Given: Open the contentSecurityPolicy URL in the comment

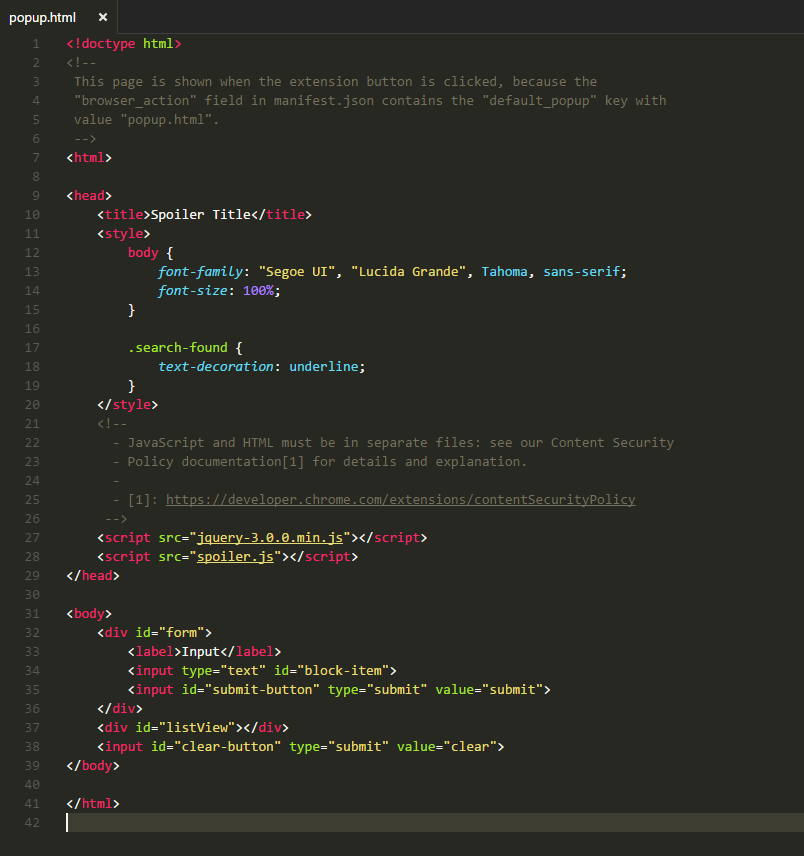Looking at the screenshot, I should tap(400, 499).
